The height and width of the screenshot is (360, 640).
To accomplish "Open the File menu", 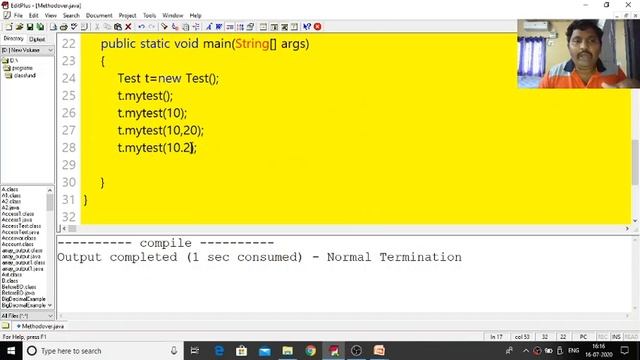I will click(18, 16).
